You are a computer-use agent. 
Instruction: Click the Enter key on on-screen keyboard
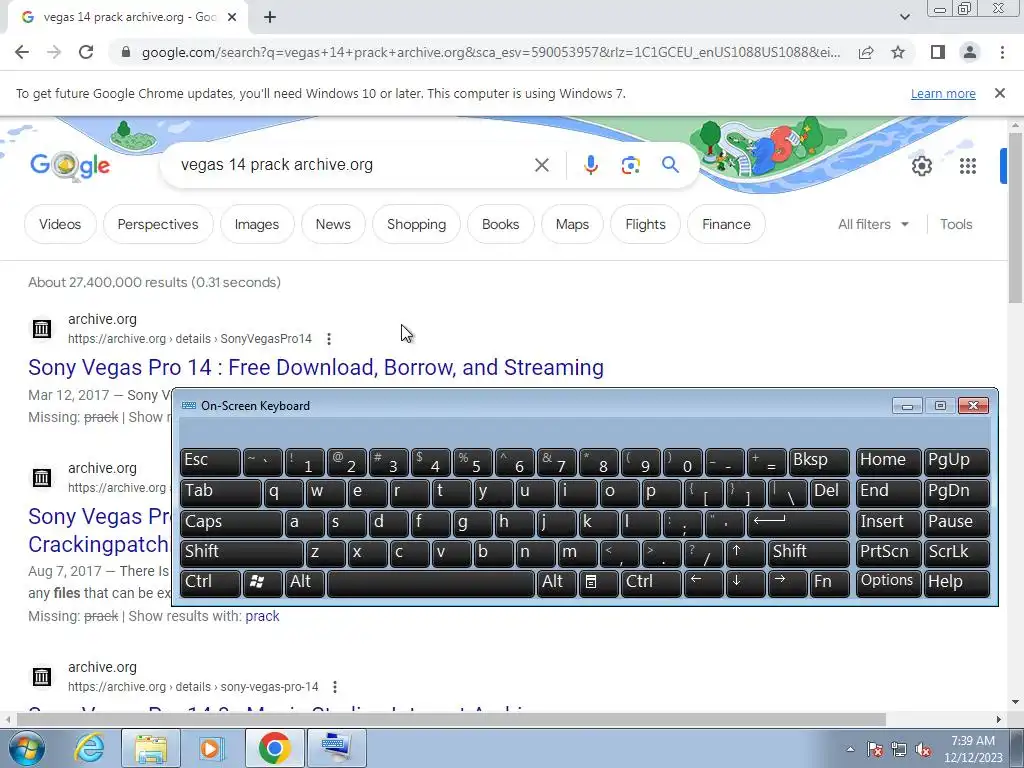coord(798,522)
